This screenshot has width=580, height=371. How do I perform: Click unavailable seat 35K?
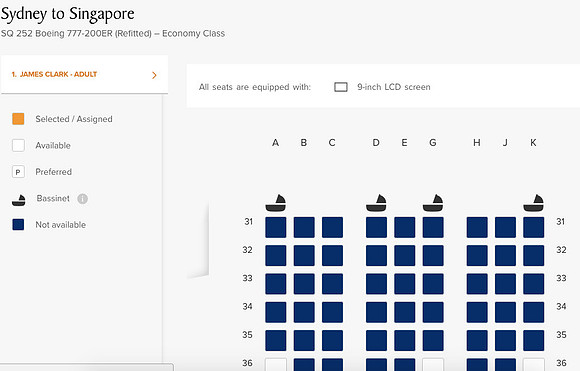(x=533, y=340)
